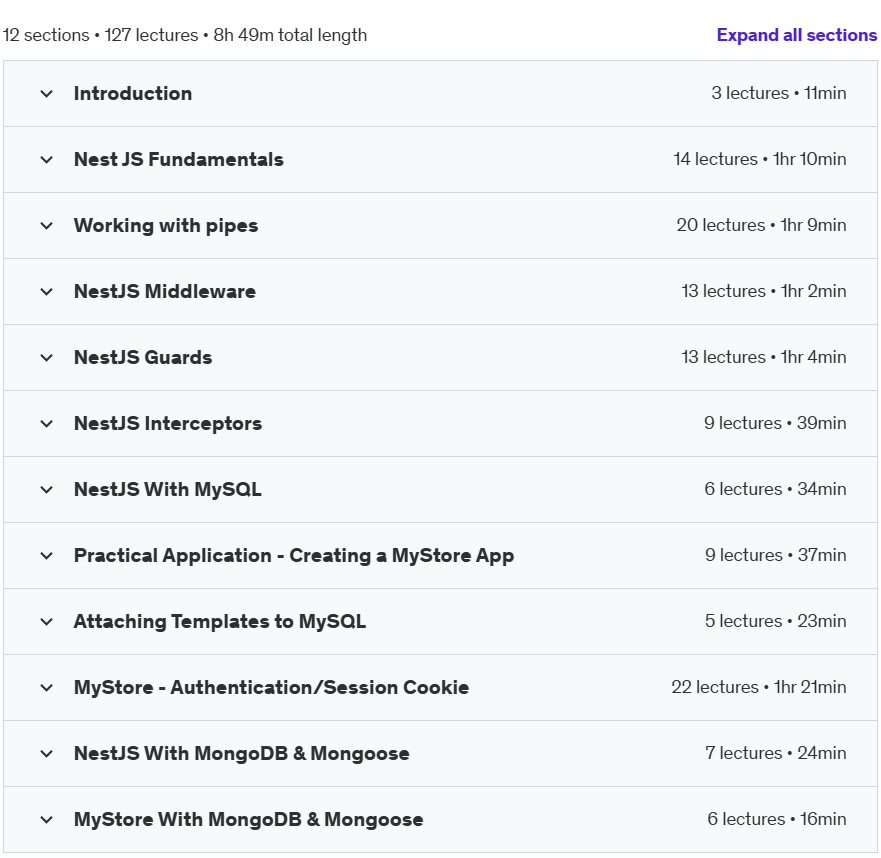Viewport: 881px width, 858px height.
Task: Click the MyStore With MongoDB & Mongoose title
Action: click(248, 819)
